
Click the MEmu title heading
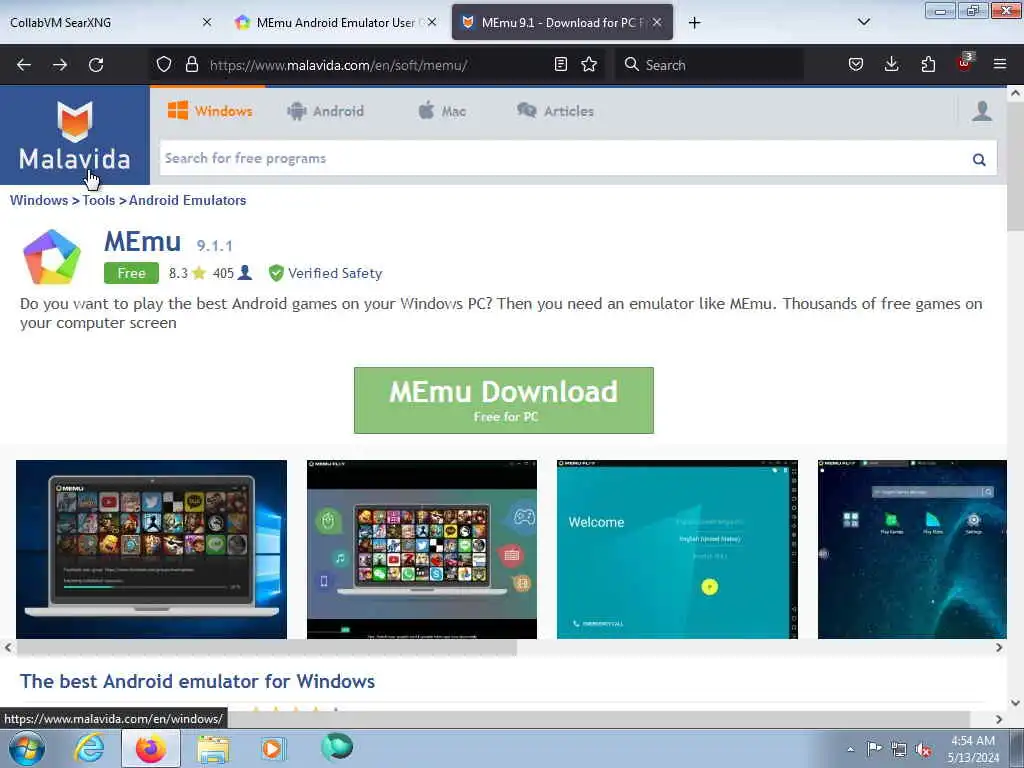point(142,242)
